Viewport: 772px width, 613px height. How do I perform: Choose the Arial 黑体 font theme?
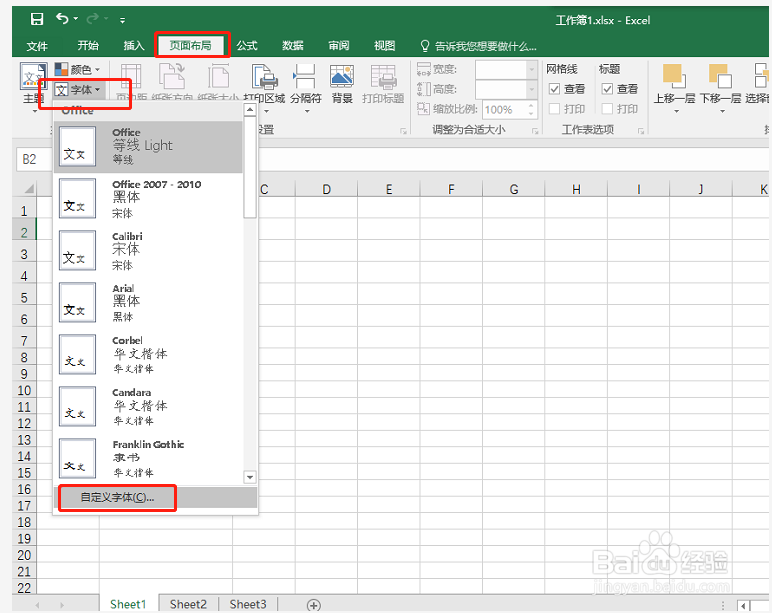[x=148, y=302]
